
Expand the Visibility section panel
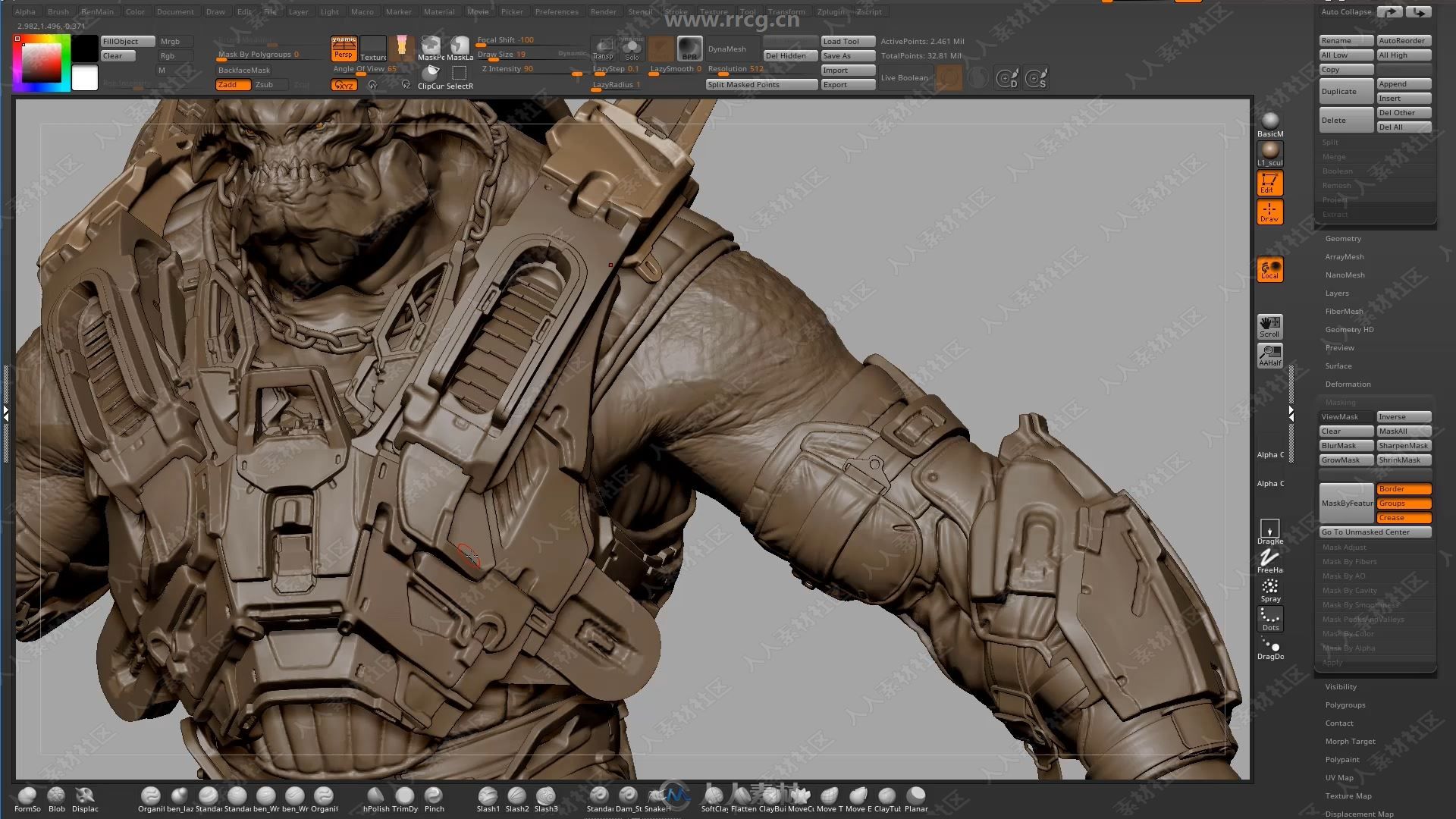point(1341,686)
